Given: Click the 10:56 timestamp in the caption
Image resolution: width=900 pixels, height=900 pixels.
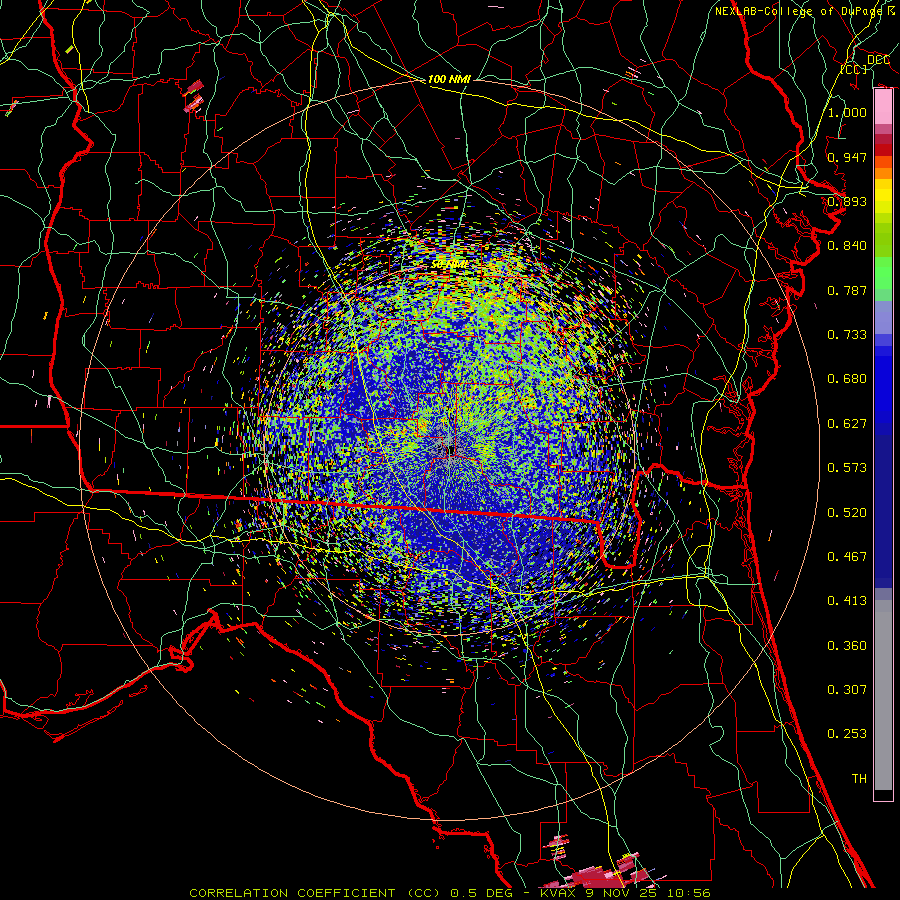Looking at the screenshot, I should (x=690, y=893).
